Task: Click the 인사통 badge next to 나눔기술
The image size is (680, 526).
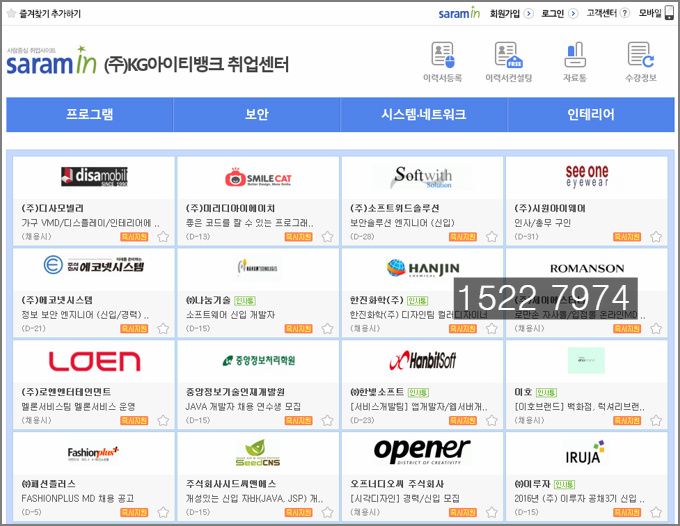Action: [x=245, y=301]
